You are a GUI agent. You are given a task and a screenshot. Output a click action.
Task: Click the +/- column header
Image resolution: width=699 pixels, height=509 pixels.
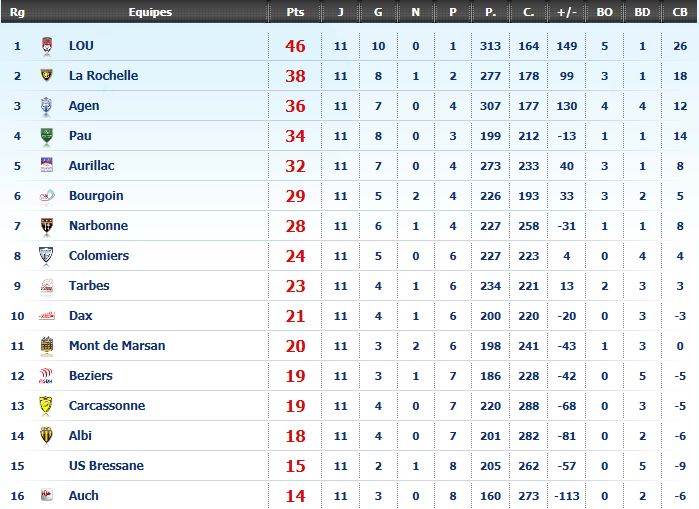coord(567,12)
